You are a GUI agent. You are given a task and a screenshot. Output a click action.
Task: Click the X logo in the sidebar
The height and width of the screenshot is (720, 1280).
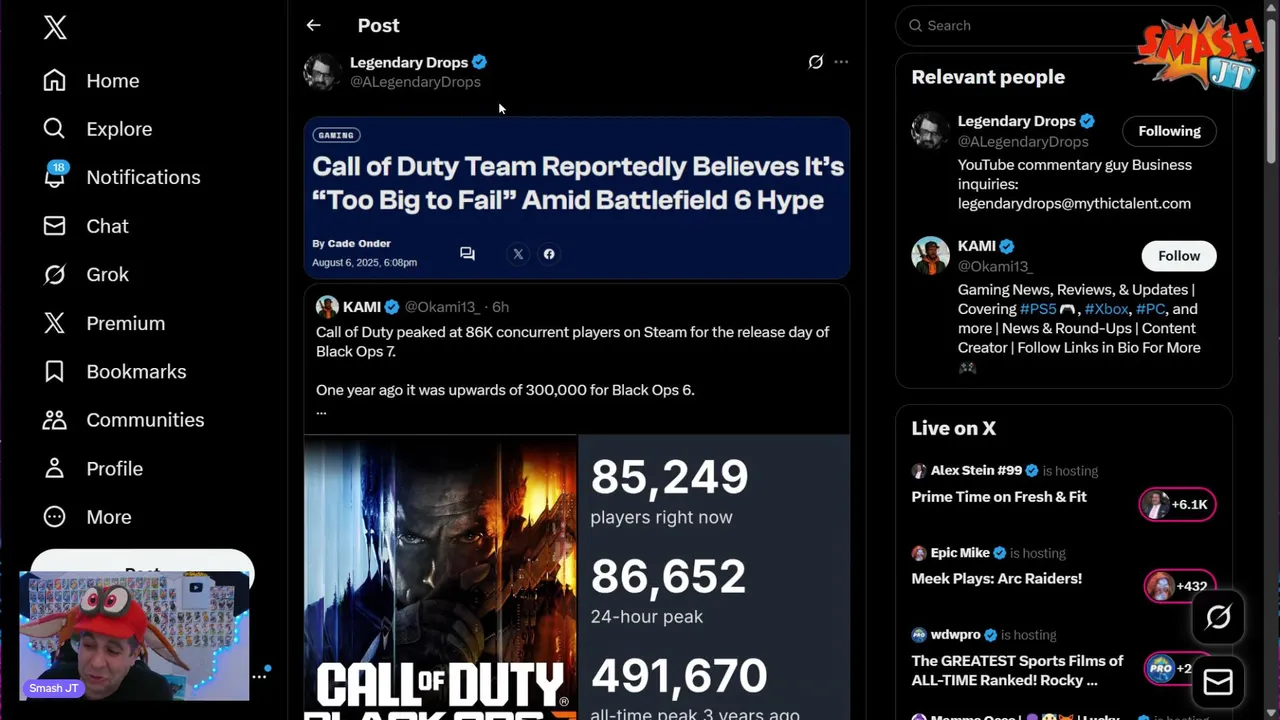55,27
